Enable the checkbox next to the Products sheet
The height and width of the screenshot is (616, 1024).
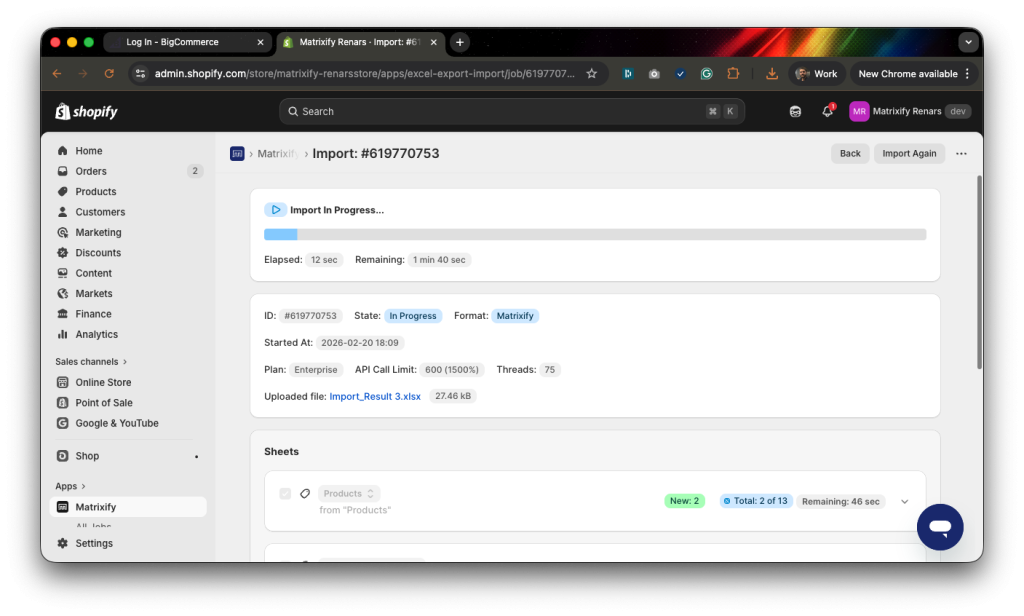[x=284, y=493]
